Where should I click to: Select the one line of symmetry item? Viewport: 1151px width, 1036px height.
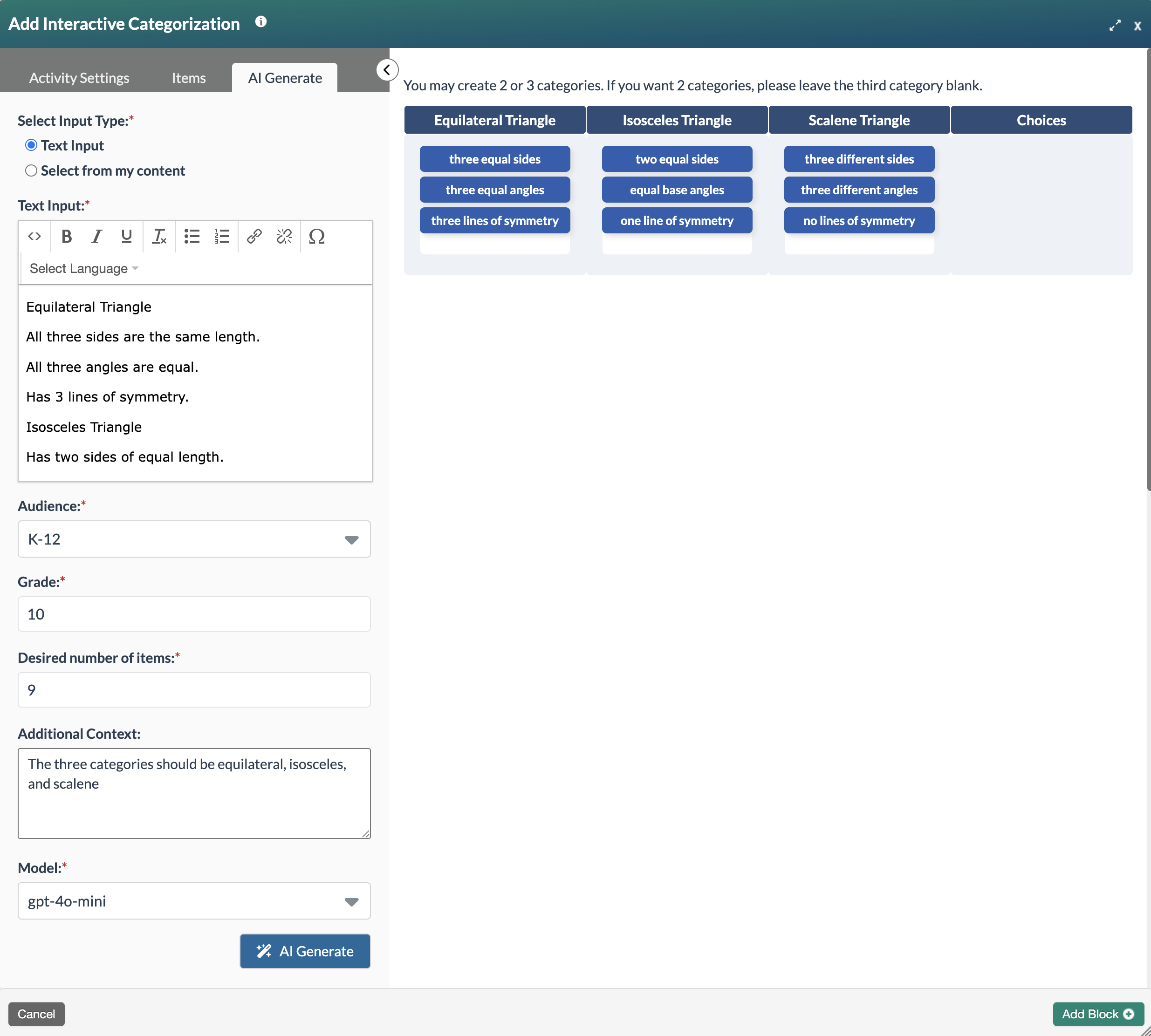coord(677,220)
